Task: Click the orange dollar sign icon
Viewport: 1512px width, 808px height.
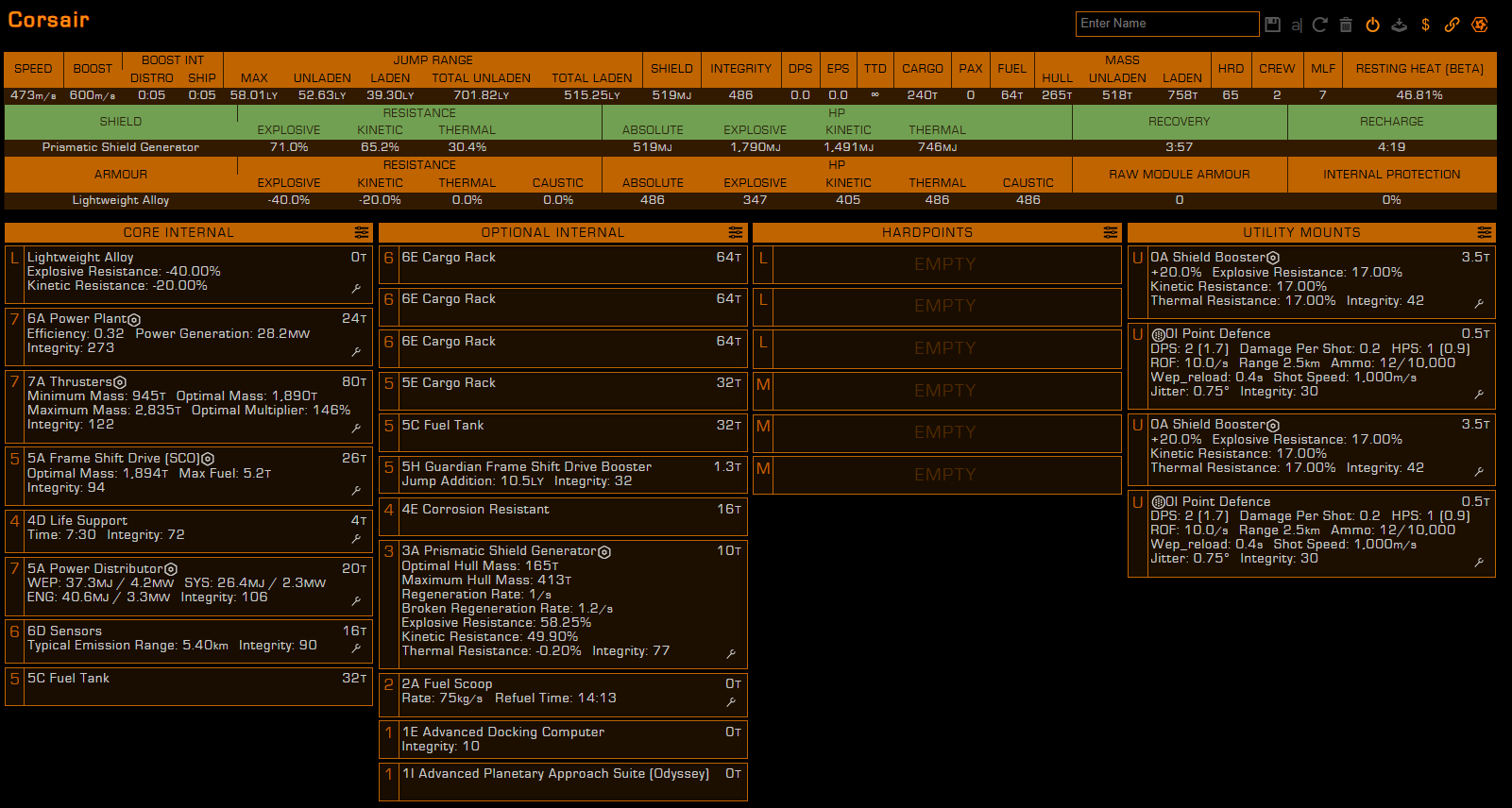Action: click(1425, 25)
